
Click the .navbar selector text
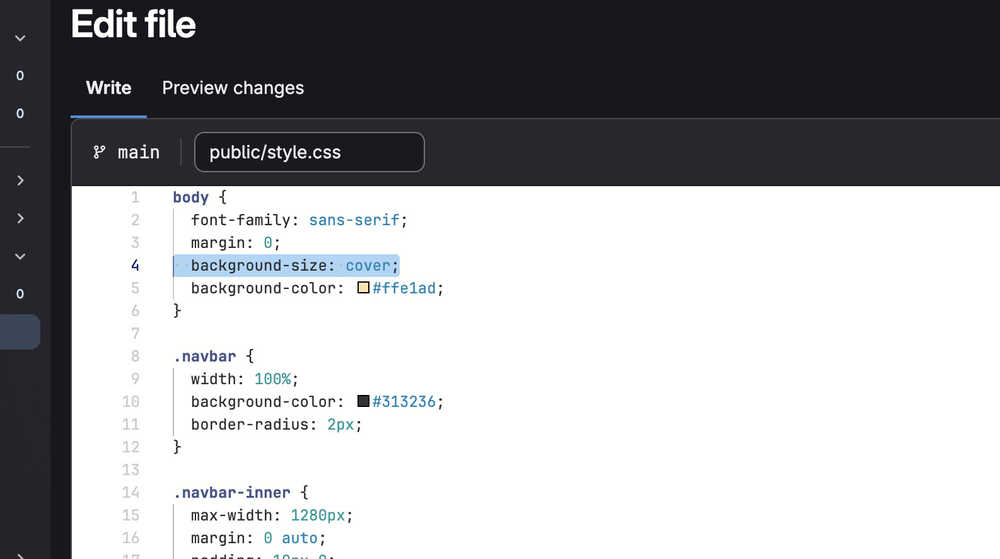206,356
